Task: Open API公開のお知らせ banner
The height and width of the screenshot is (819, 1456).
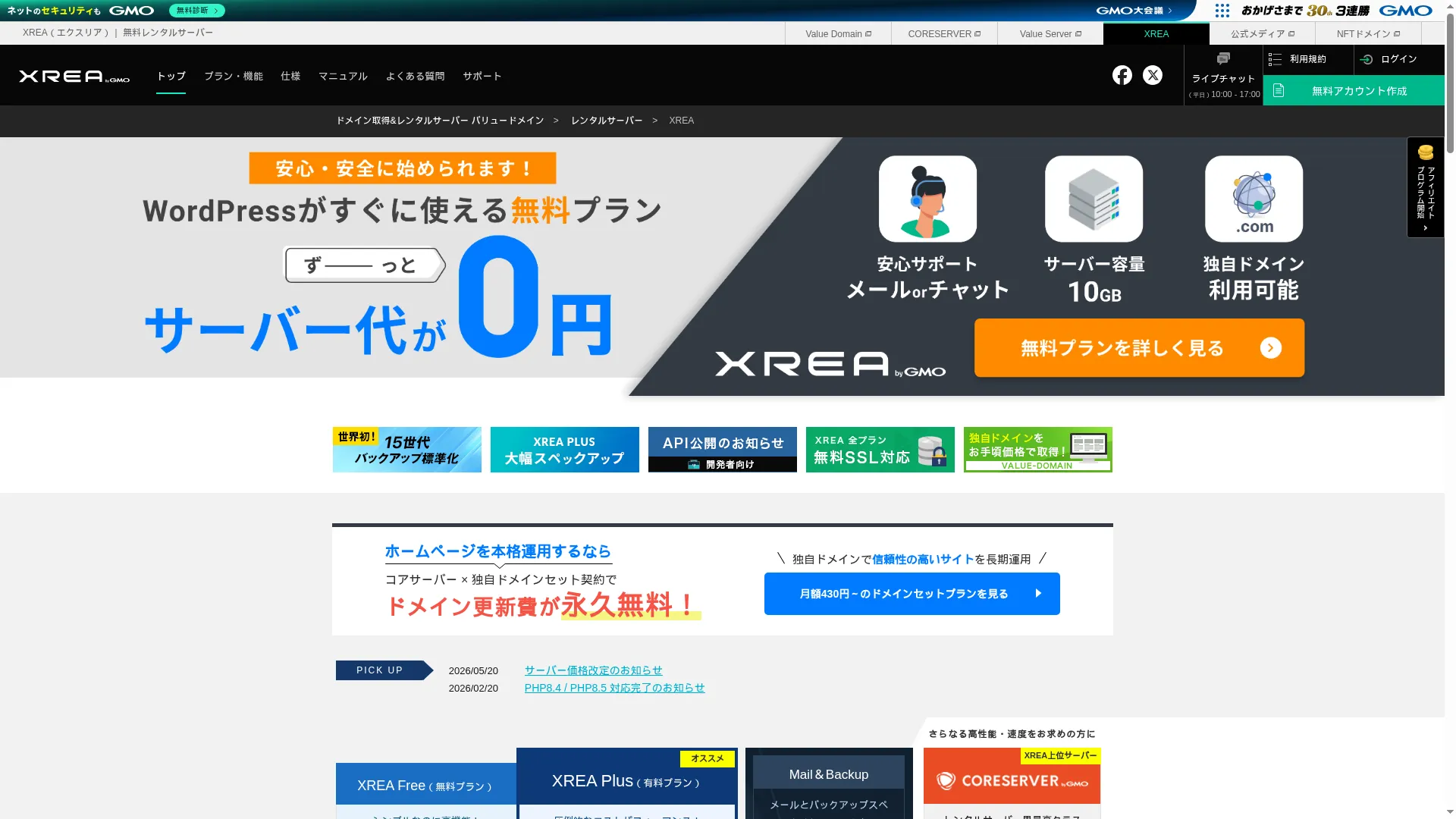Action: coord(722,450)
